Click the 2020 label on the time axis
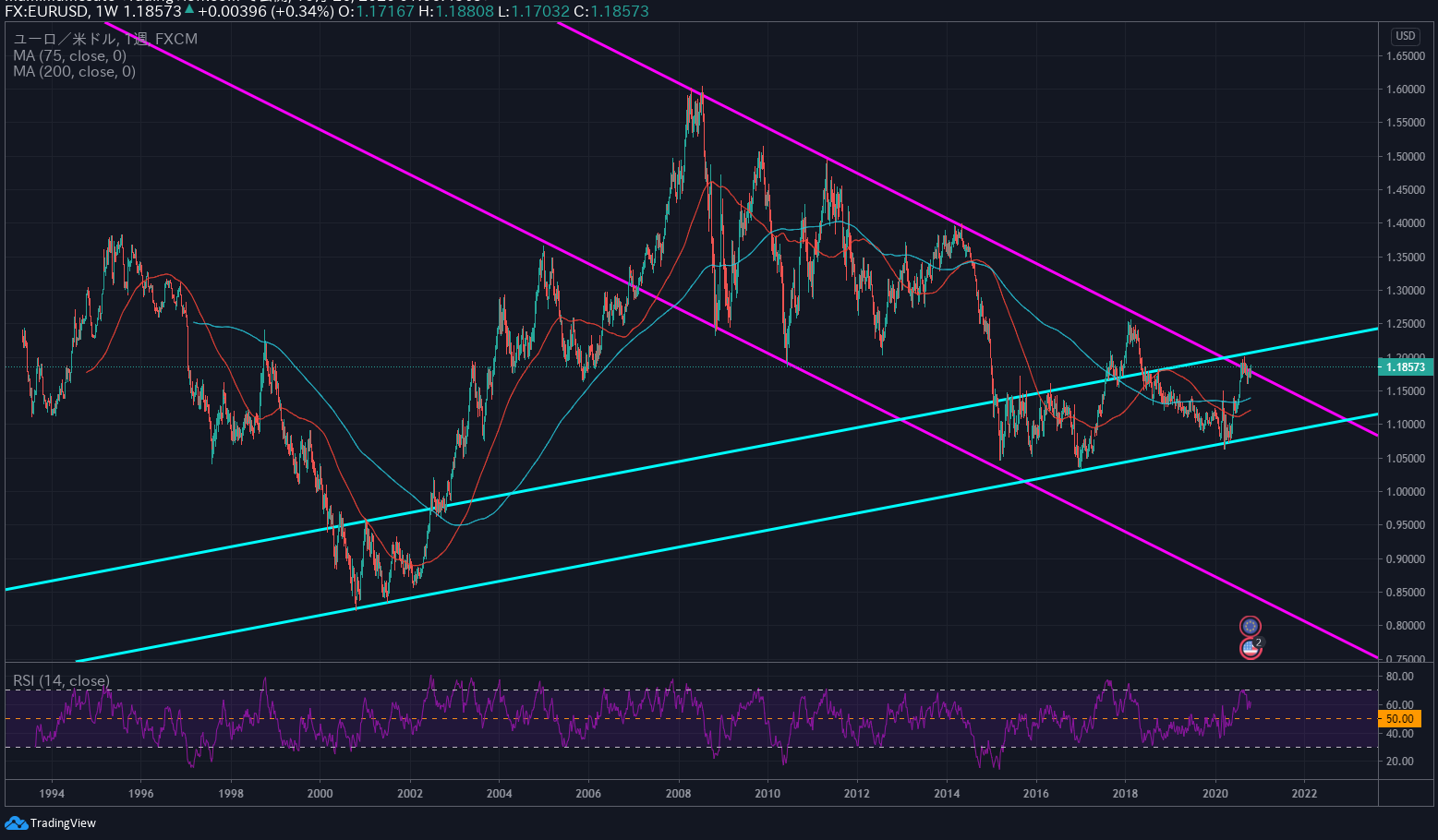 pyautogui.click(x=1214, y=793)
